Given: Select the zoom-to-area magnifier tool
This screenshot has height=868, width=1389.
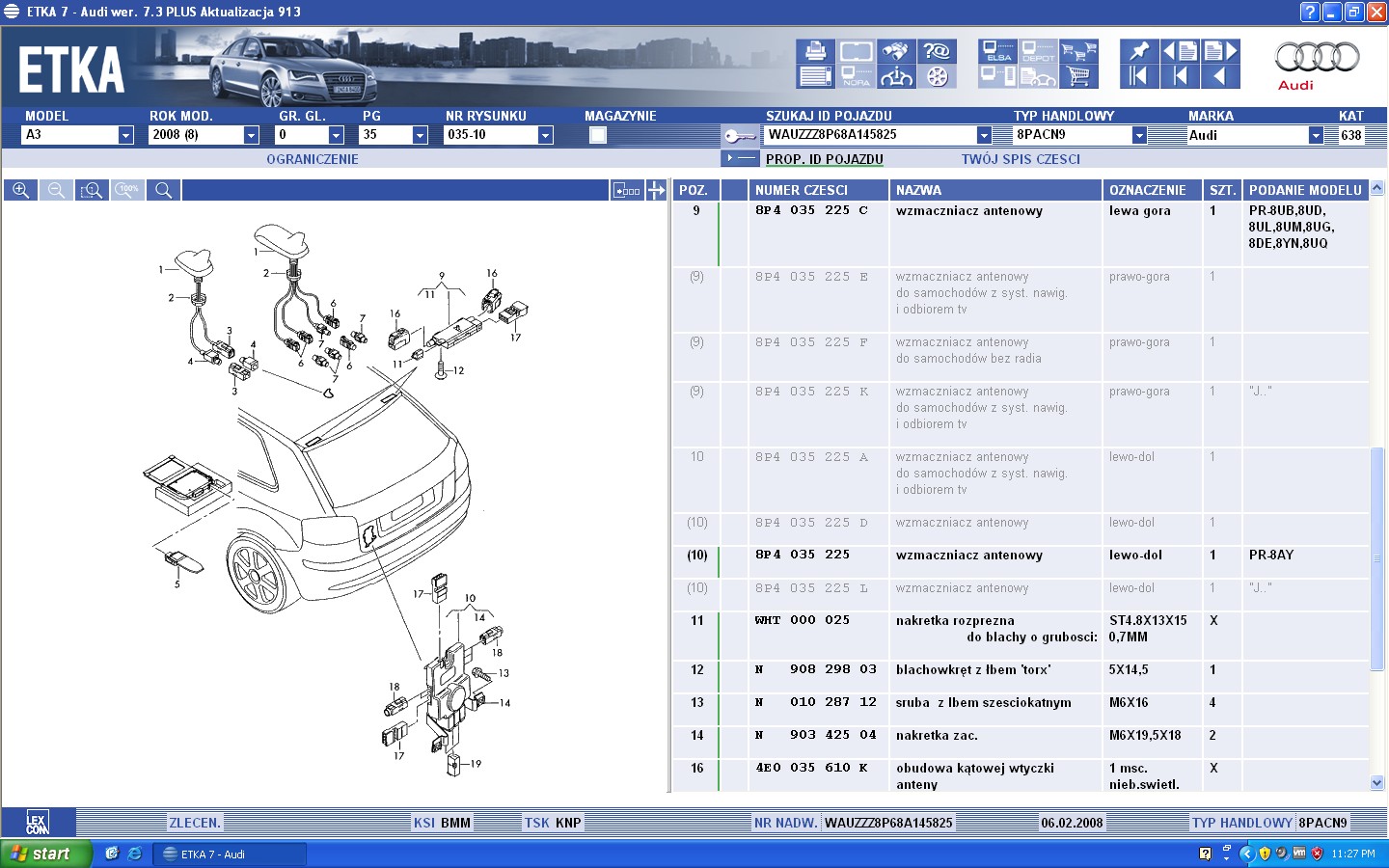Looking at the screenshot, I should click(x=92, y=190).
